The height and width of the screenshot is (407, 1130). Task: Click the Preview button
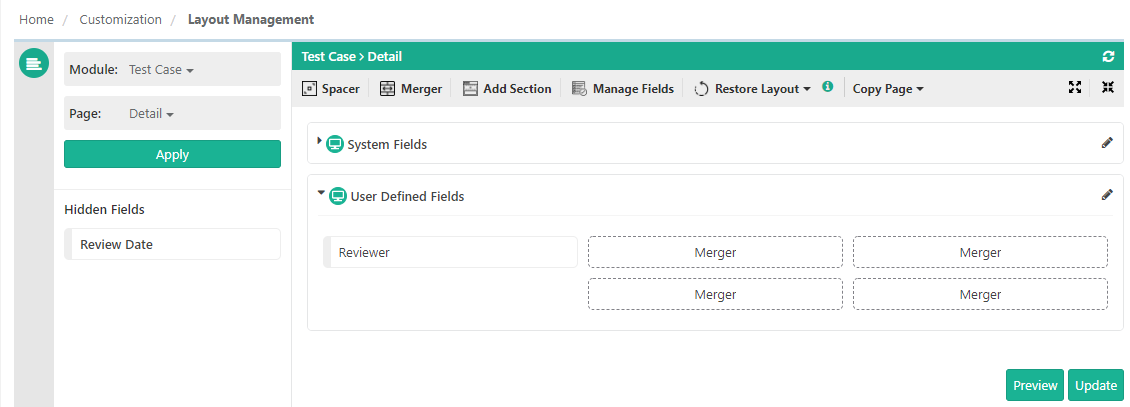coord(1034,385)
